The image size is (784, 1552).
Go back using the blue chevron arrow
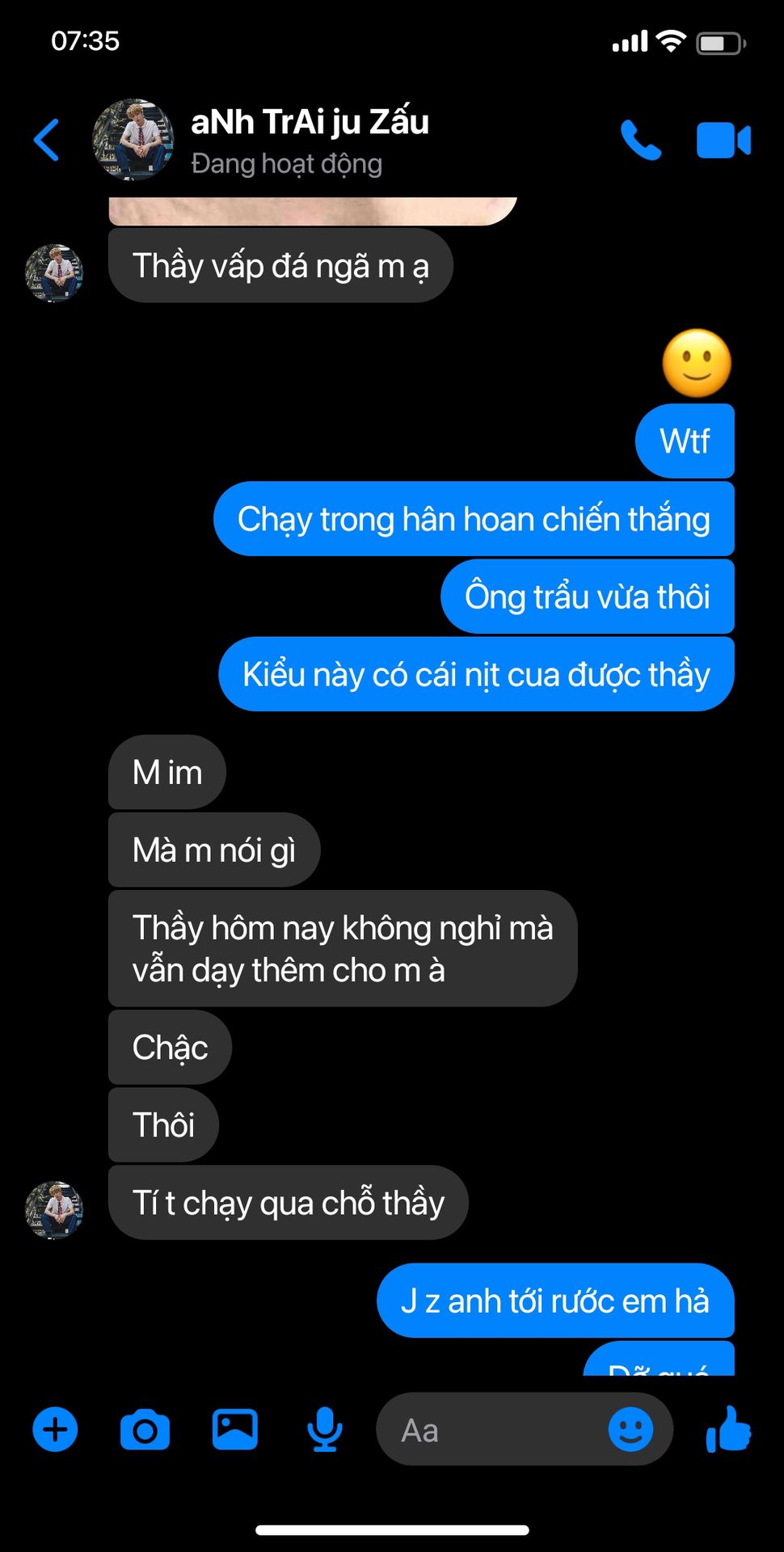[47, 140]
